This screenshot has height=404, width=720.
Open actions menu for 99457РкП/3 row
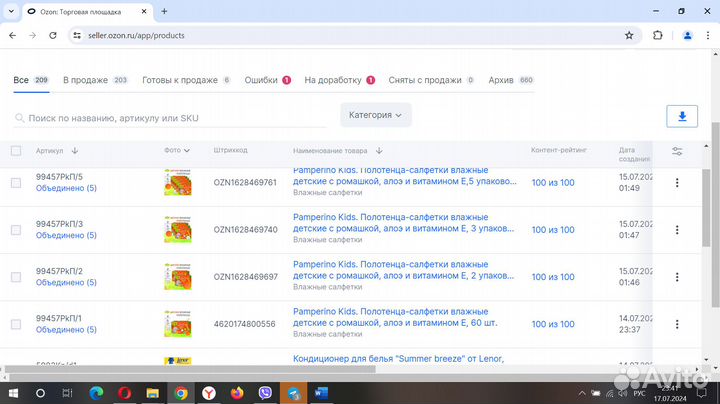(x=677, y=230)
